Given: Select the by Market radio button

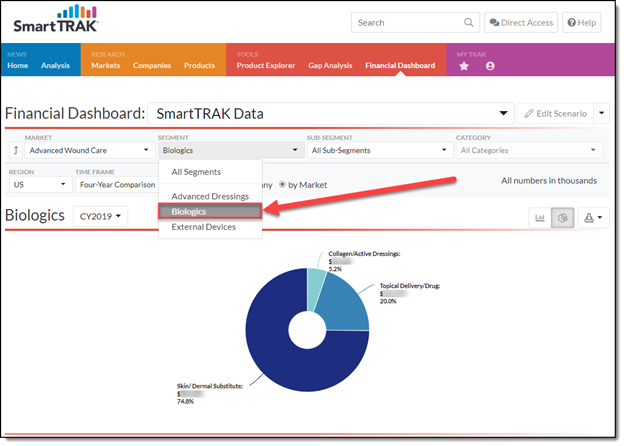Looking at the screenshot, I should [x=282, y=185].
